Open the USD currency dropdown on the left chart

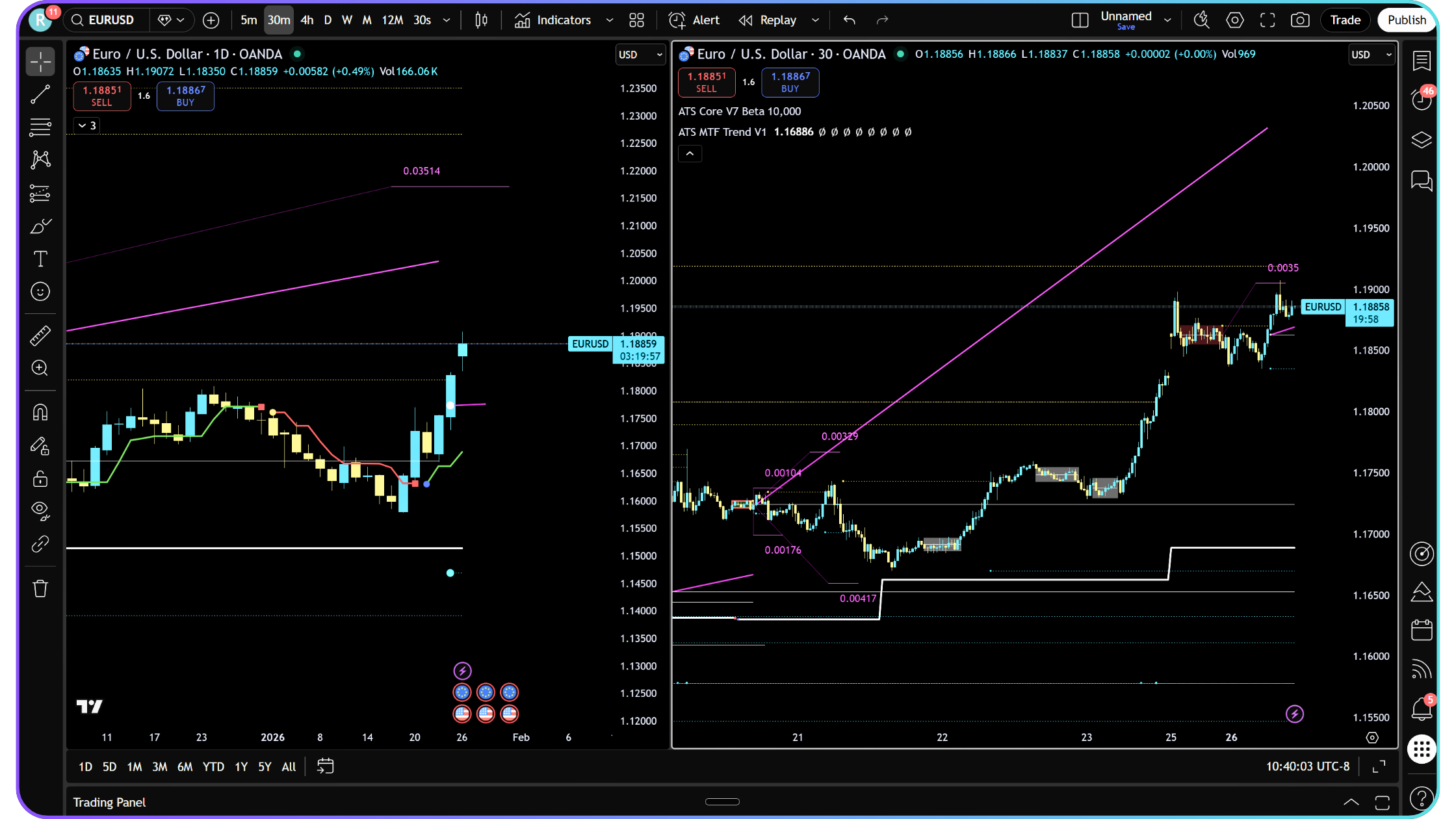point(640,55)
